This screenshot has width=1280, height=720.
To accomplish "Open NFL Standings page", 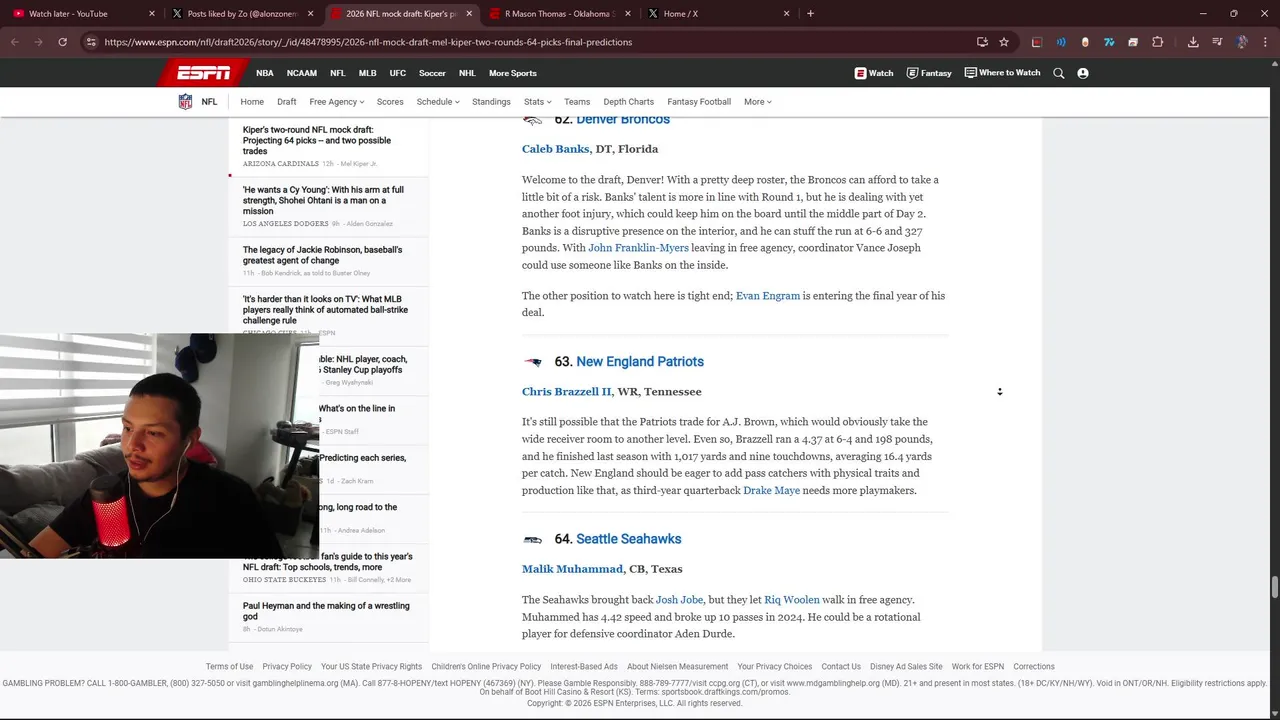I will (491, 102).
